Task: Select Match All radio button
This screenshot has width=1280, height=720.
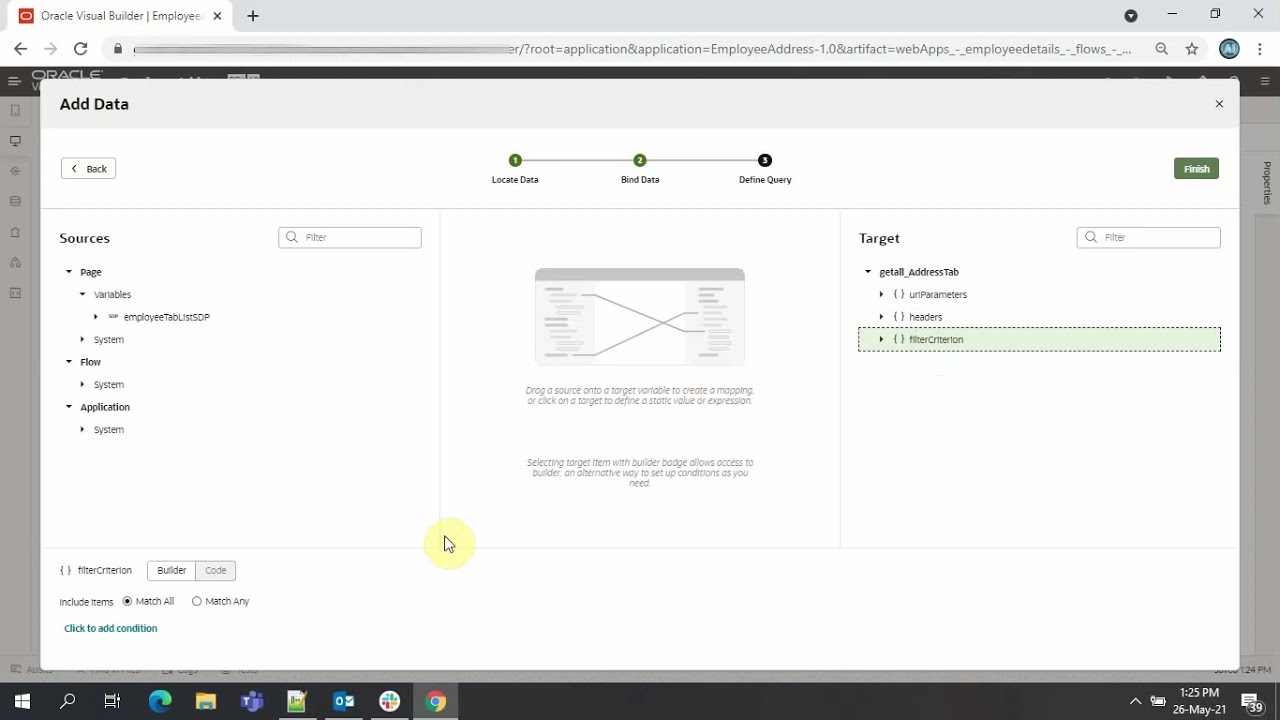Action: (x=127, y=601)
